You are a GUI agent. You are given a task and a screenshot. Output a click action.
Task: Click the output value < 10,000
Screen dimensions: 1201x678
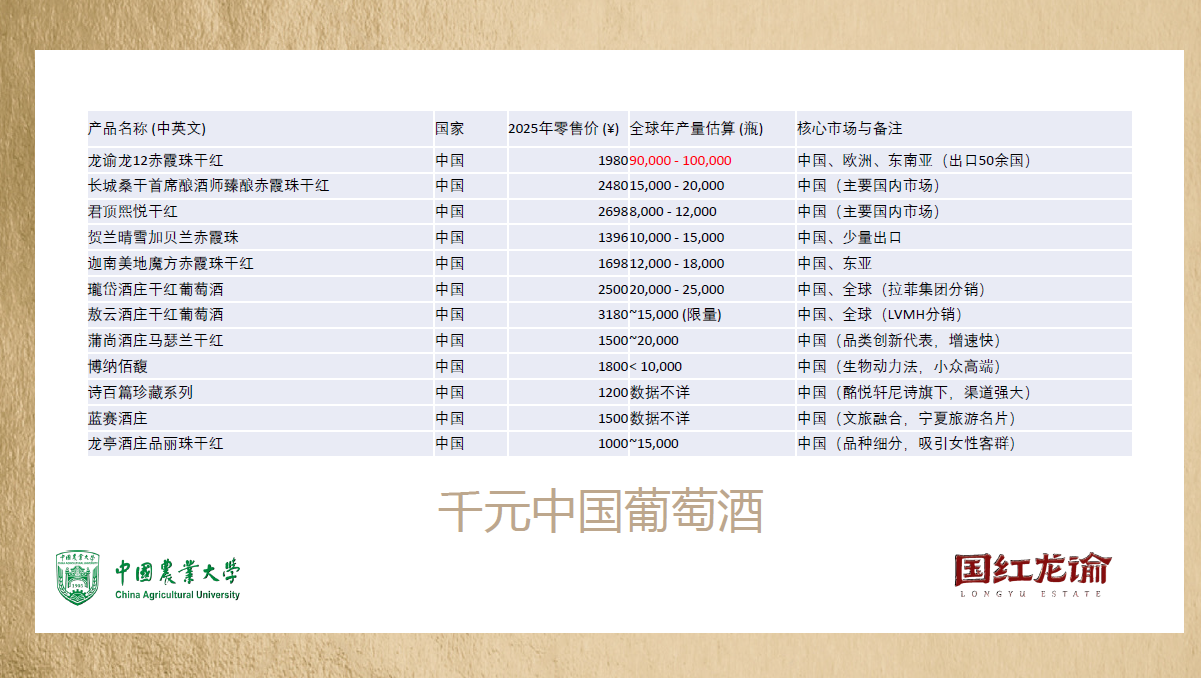click(656, 367)
